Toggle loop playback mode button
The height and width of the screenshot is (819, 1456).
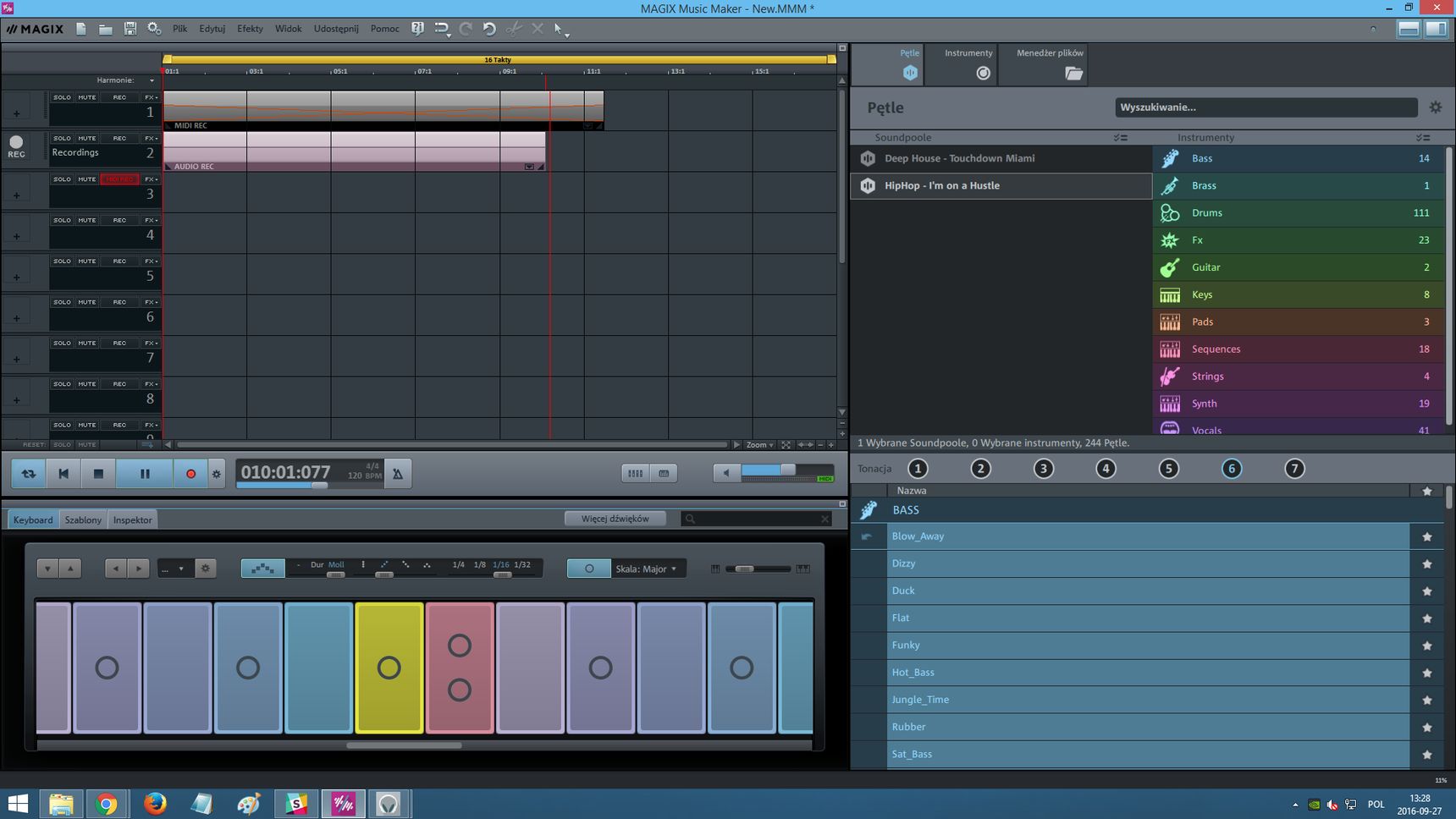pyautogui.click(x=29, y=474)
